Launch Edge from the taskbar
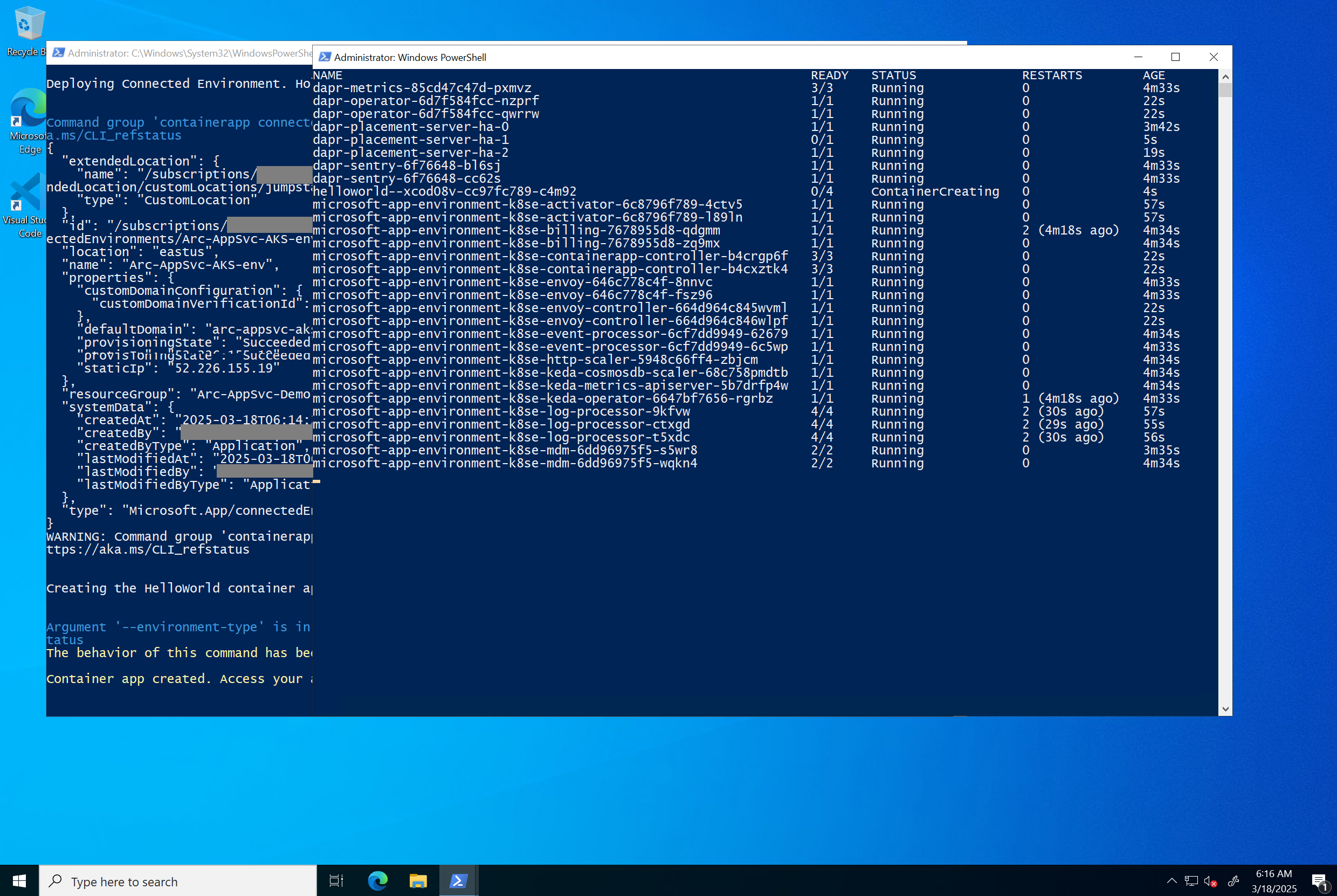The height and width of the screenshot is (896, 1337). pos(377,880)
